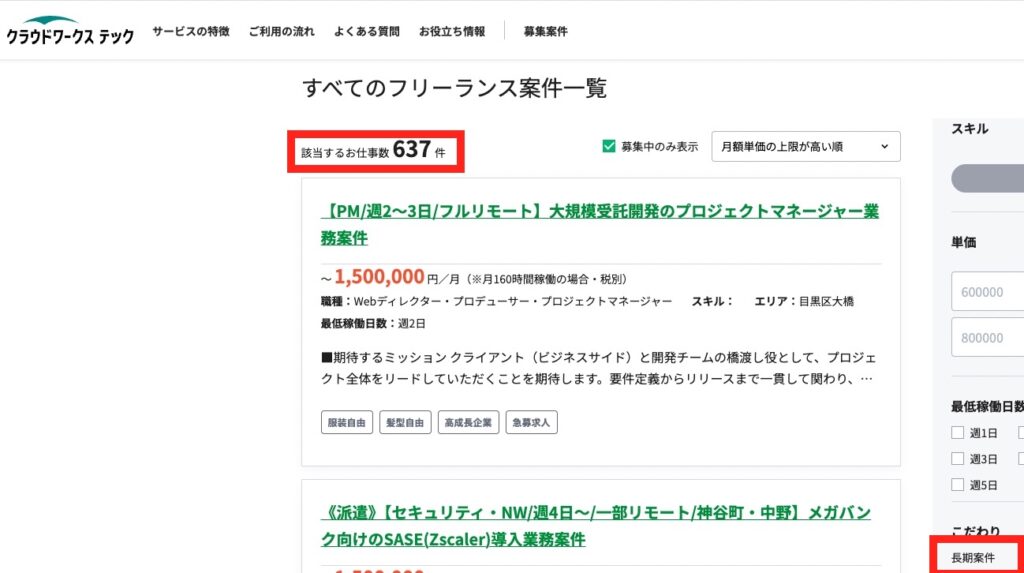The height and width of the screenshot is (573, 1024).
Task: Click the CrowdWorks Tech logo
Action: pos(69,30)
